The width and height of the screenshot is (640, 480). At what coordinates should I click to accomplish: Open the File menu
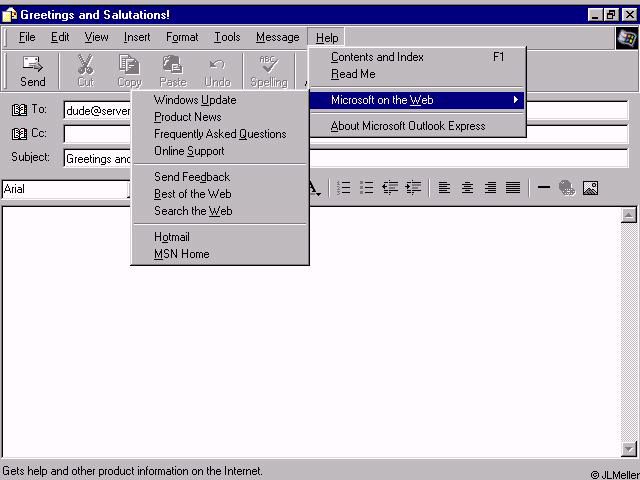[27, 38]
